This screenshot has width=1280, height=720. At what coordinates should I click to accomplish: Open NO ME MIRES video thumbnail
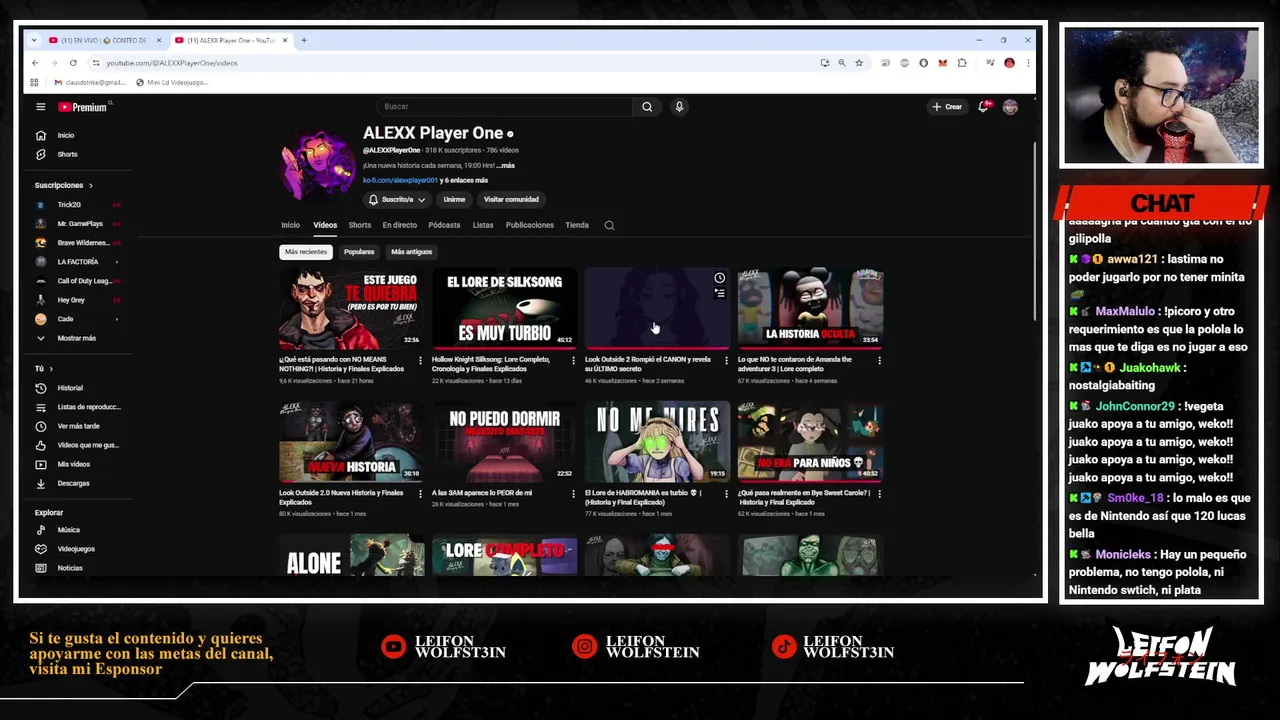[657, 441]
